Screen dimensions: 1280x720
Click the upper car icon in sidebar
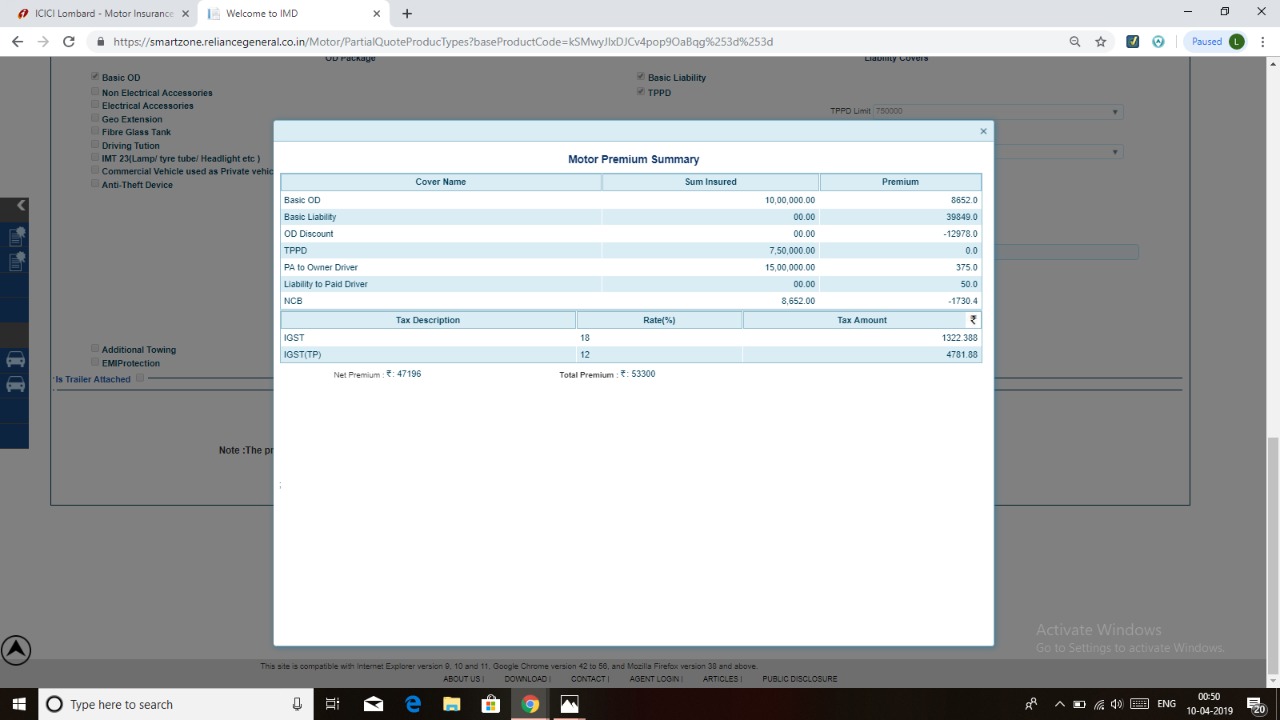(x=16, y=360)
